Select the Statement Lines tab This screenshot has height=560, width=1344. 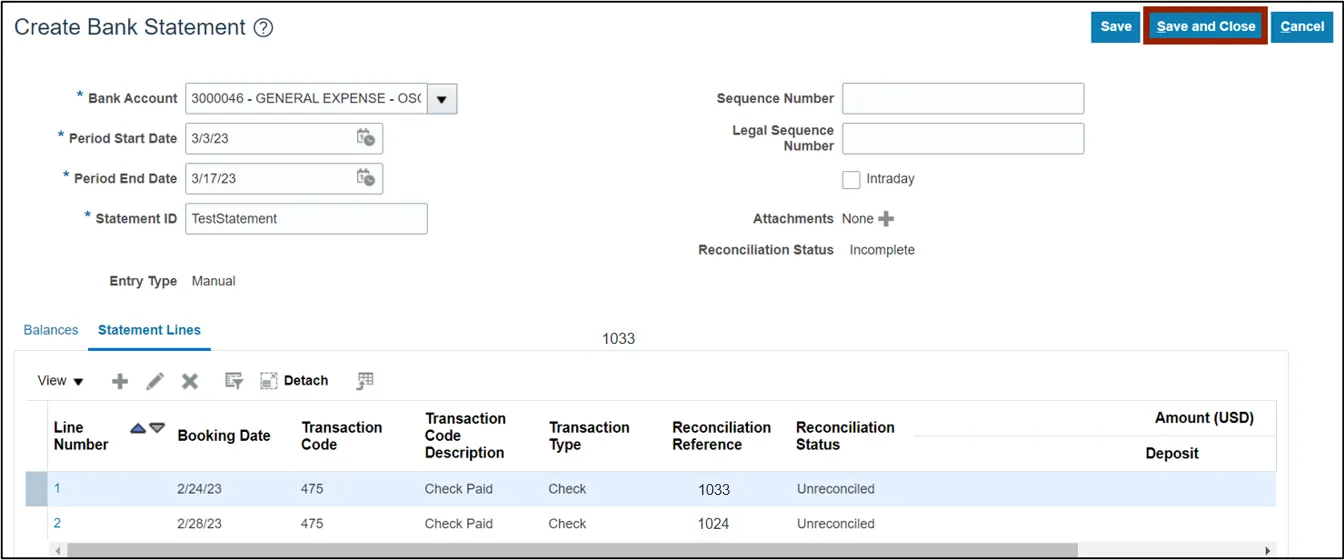click(149, 330)
